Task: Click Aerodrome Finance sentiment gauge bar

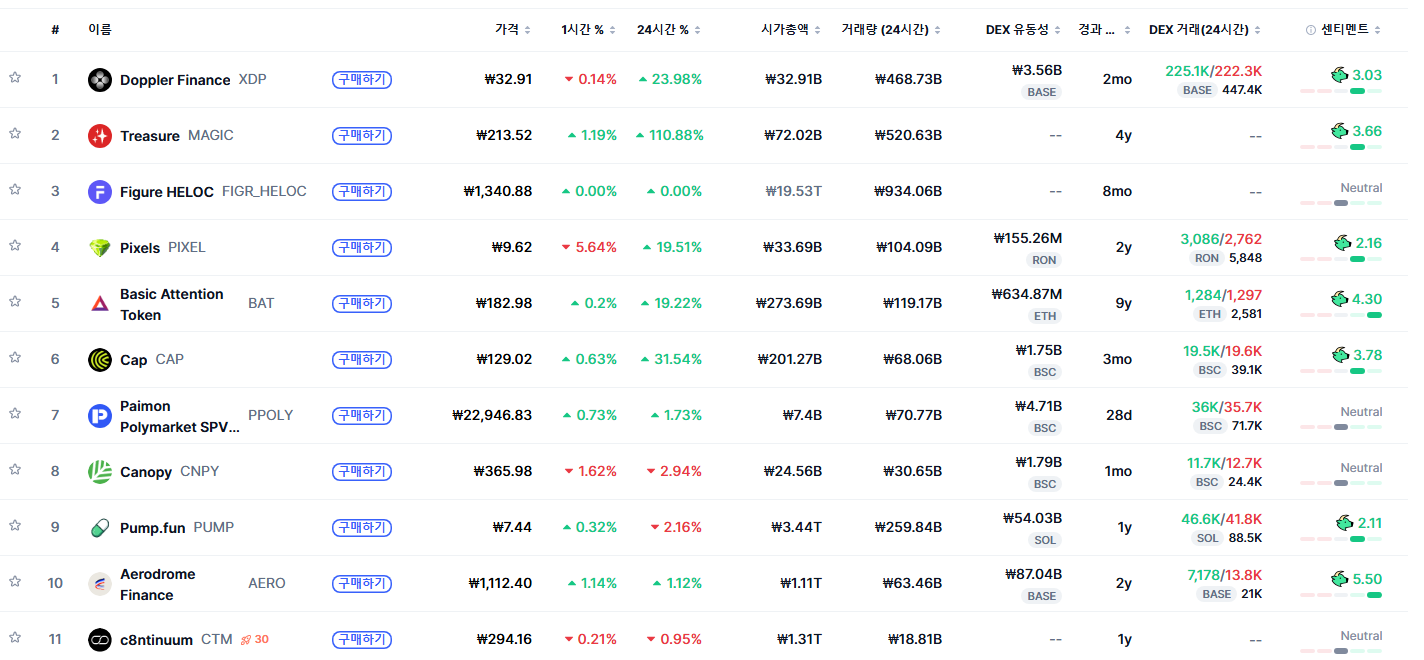Action: (x=1341, y=595)
